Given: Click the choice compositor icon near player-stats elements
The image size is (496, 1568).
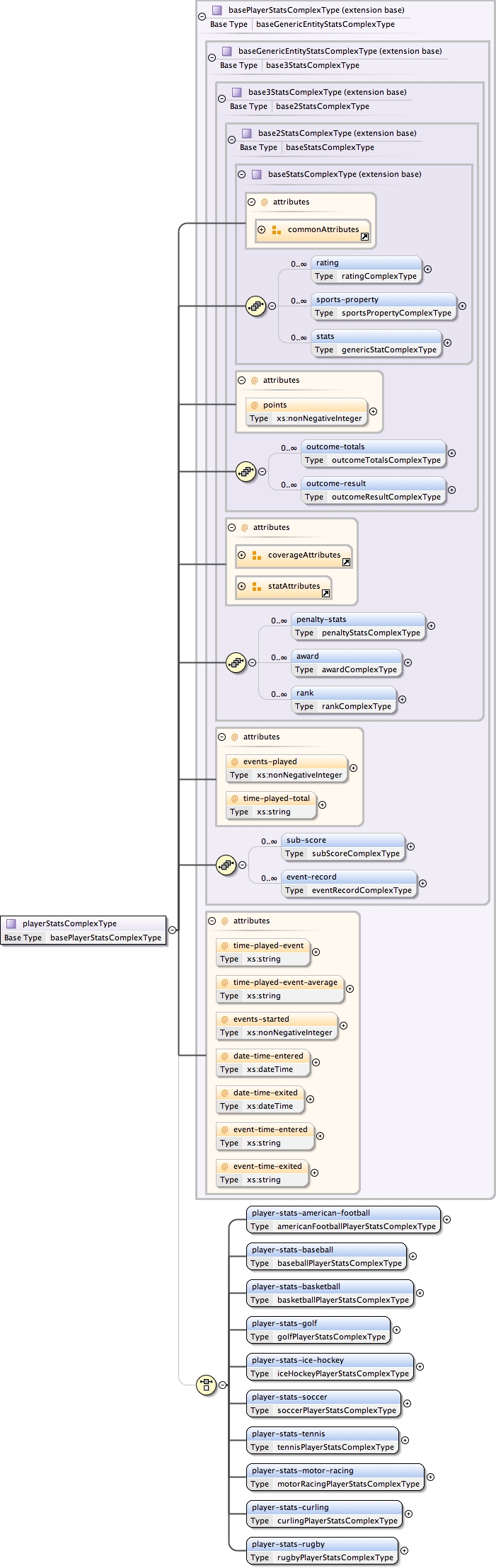Looking at the screenshot, I should click(x=206, y=1385).
